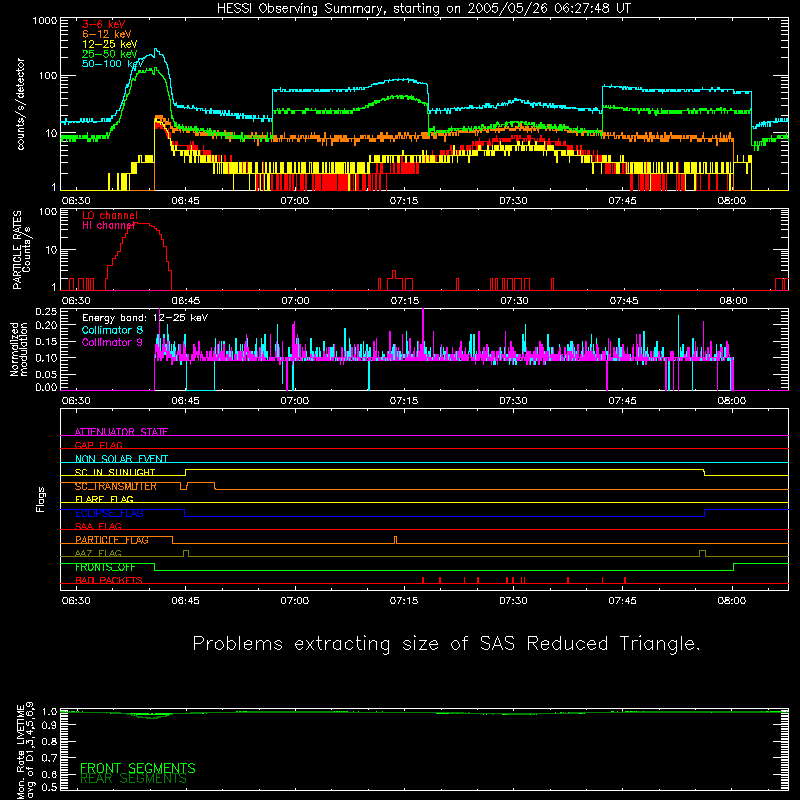Click the 06:45 time label under Flags plot

185,601
